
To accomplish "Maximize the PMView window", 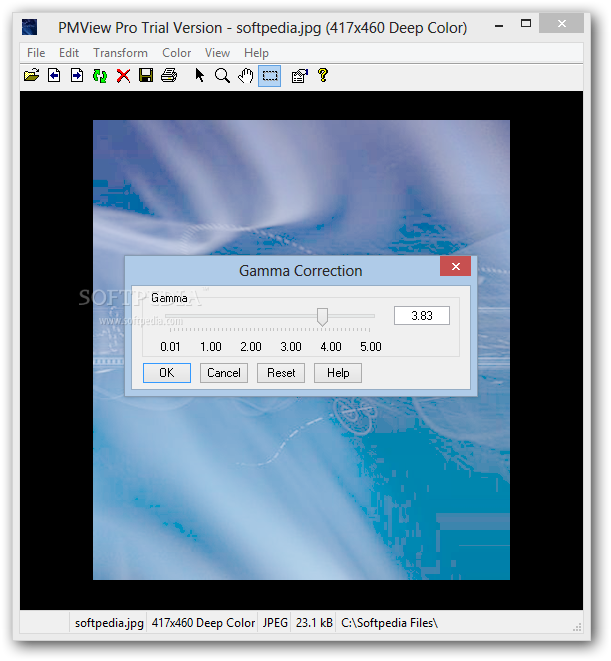I will (525, 24).
